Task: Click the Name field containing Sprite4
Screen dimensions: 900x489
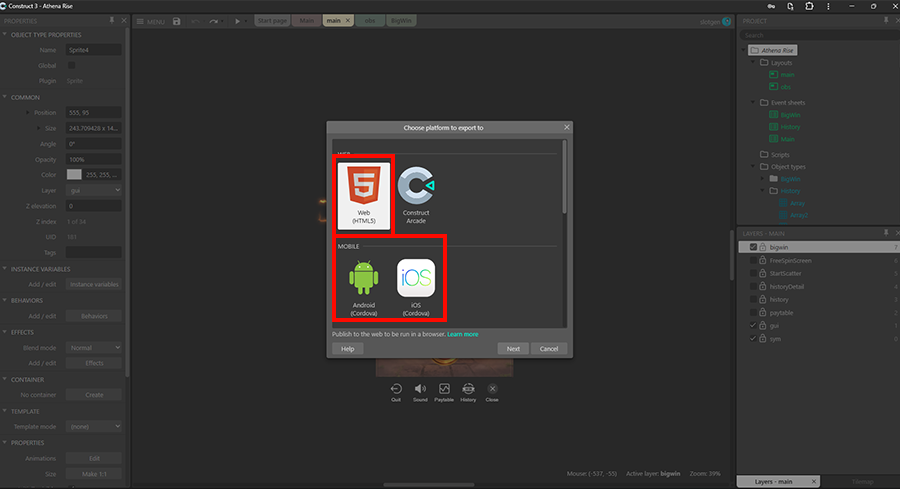Action: (94, 50)
